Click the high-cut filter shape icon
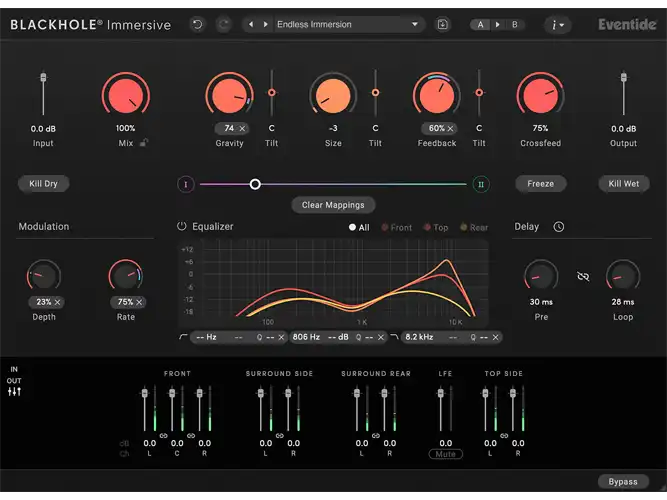The image size is (667, 500). click(x=394, y=337)
